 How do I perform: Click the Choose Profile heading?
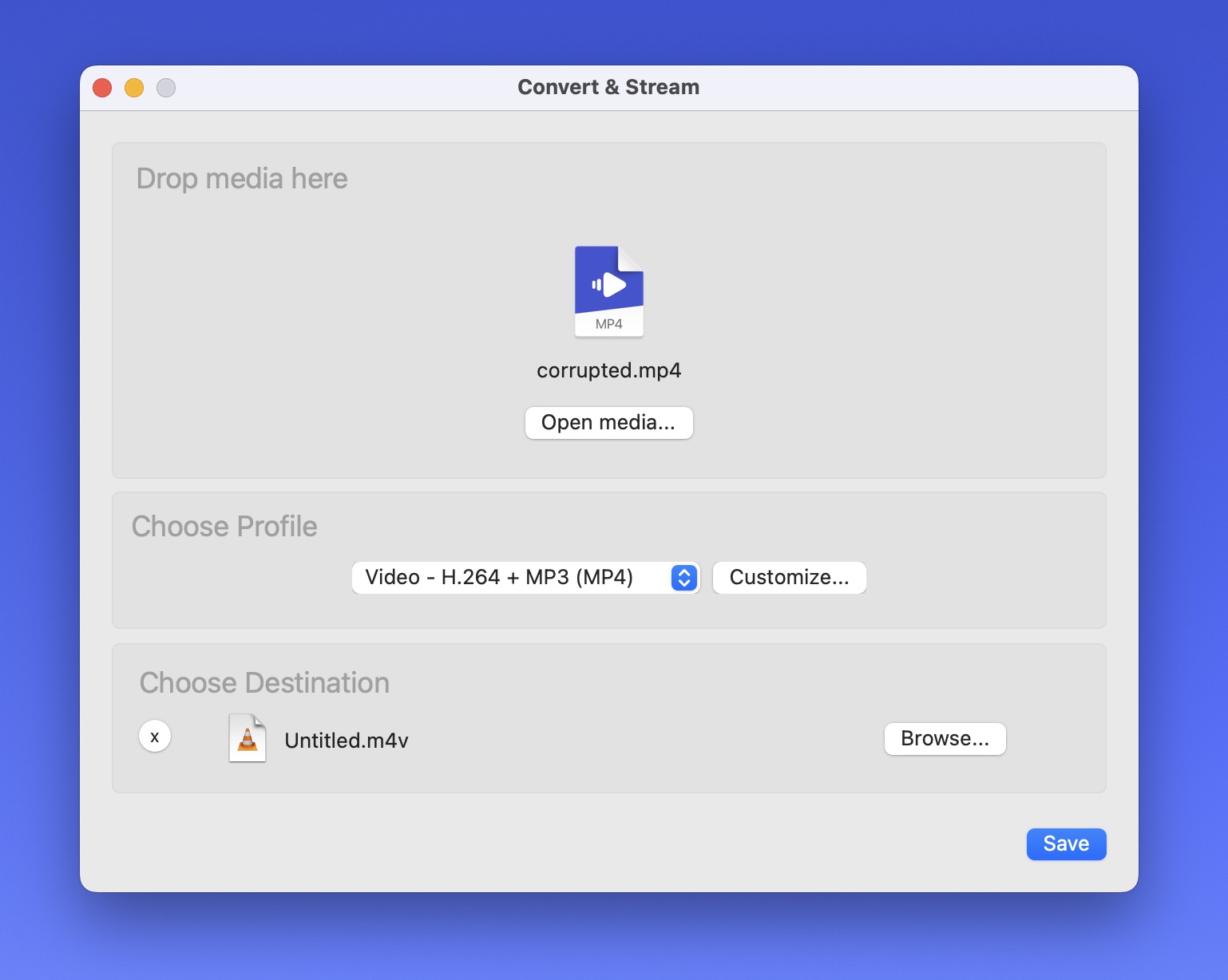(224, 527)
